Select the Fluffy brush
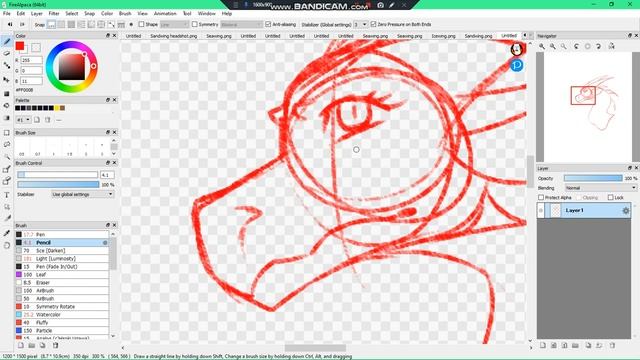Viewport: 640px width, 360px height. click(x=62, y=322)
